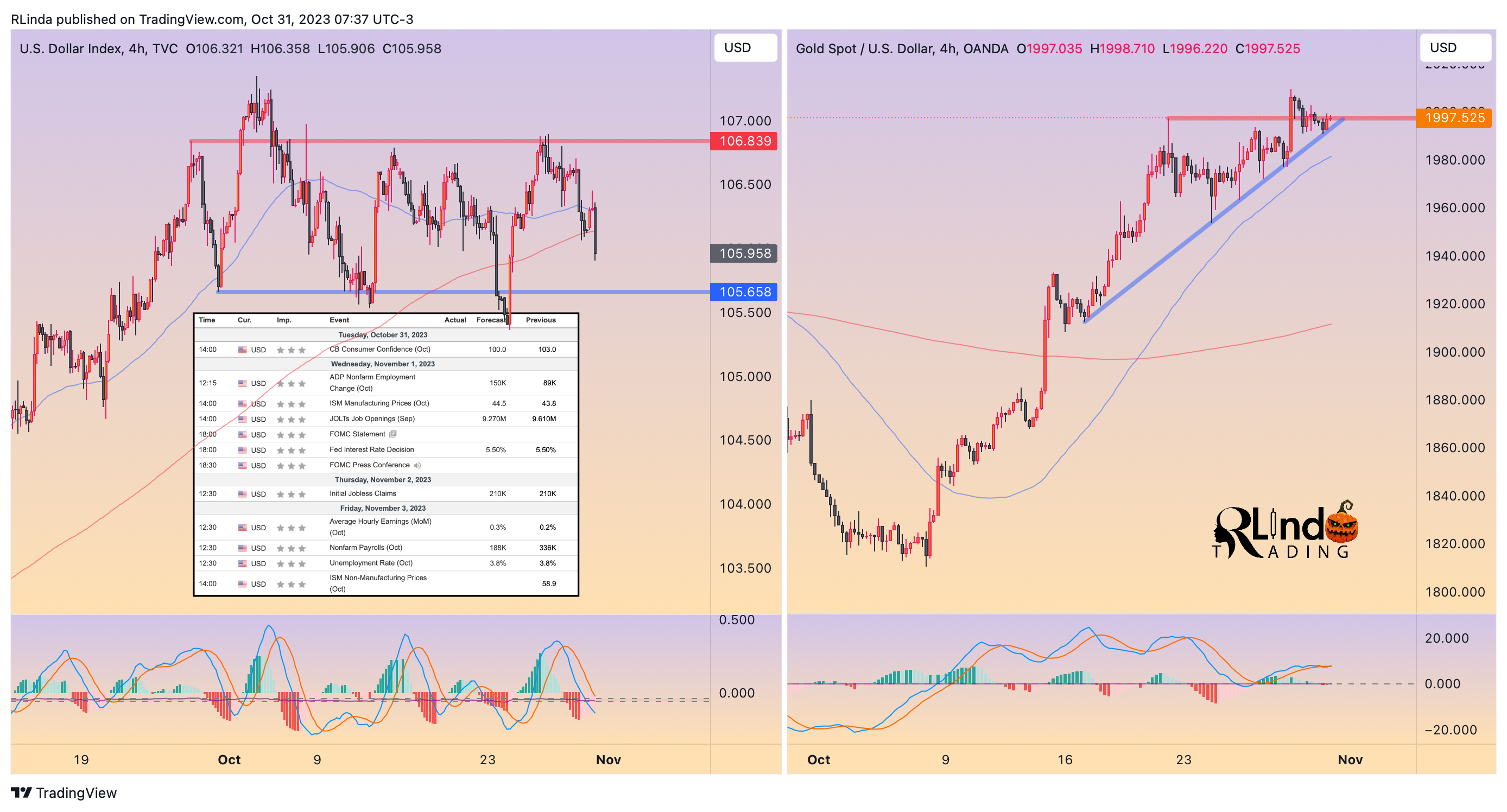Screen dimensions: 1507x812
Task: Click the US flag in Unemployment Rate row
Action: (242, 563)
